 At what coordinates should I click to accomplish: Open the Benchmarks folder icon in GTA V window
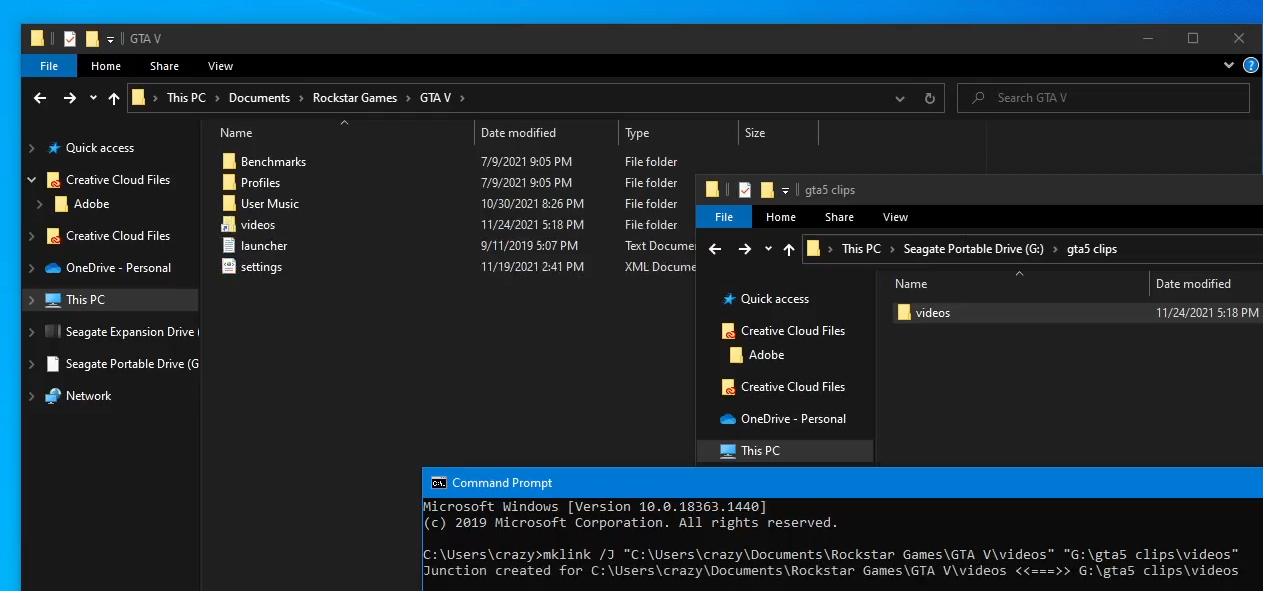[x=229, y=161]
